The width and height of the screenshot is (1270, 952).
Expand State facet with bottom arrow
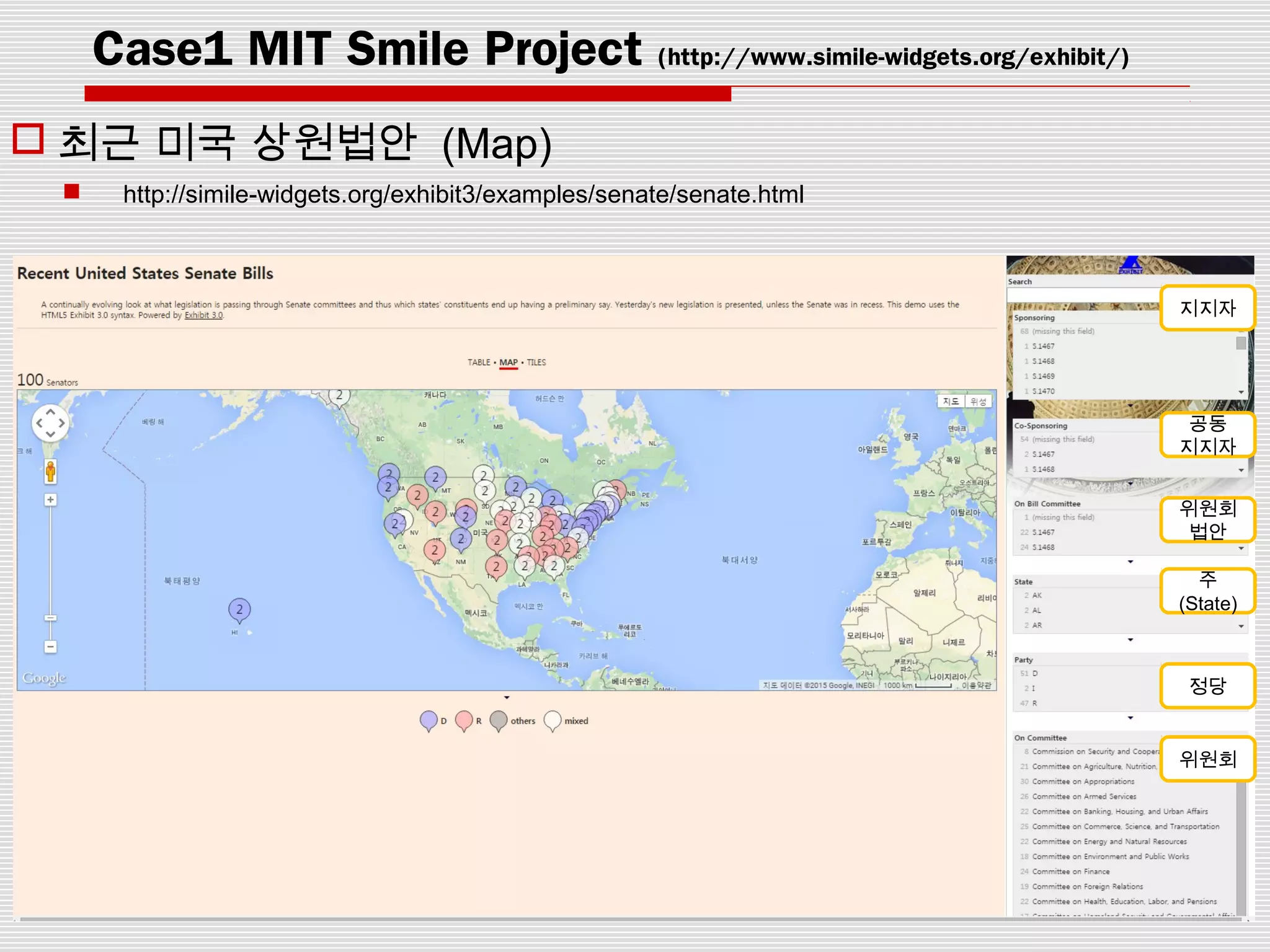1130,640
